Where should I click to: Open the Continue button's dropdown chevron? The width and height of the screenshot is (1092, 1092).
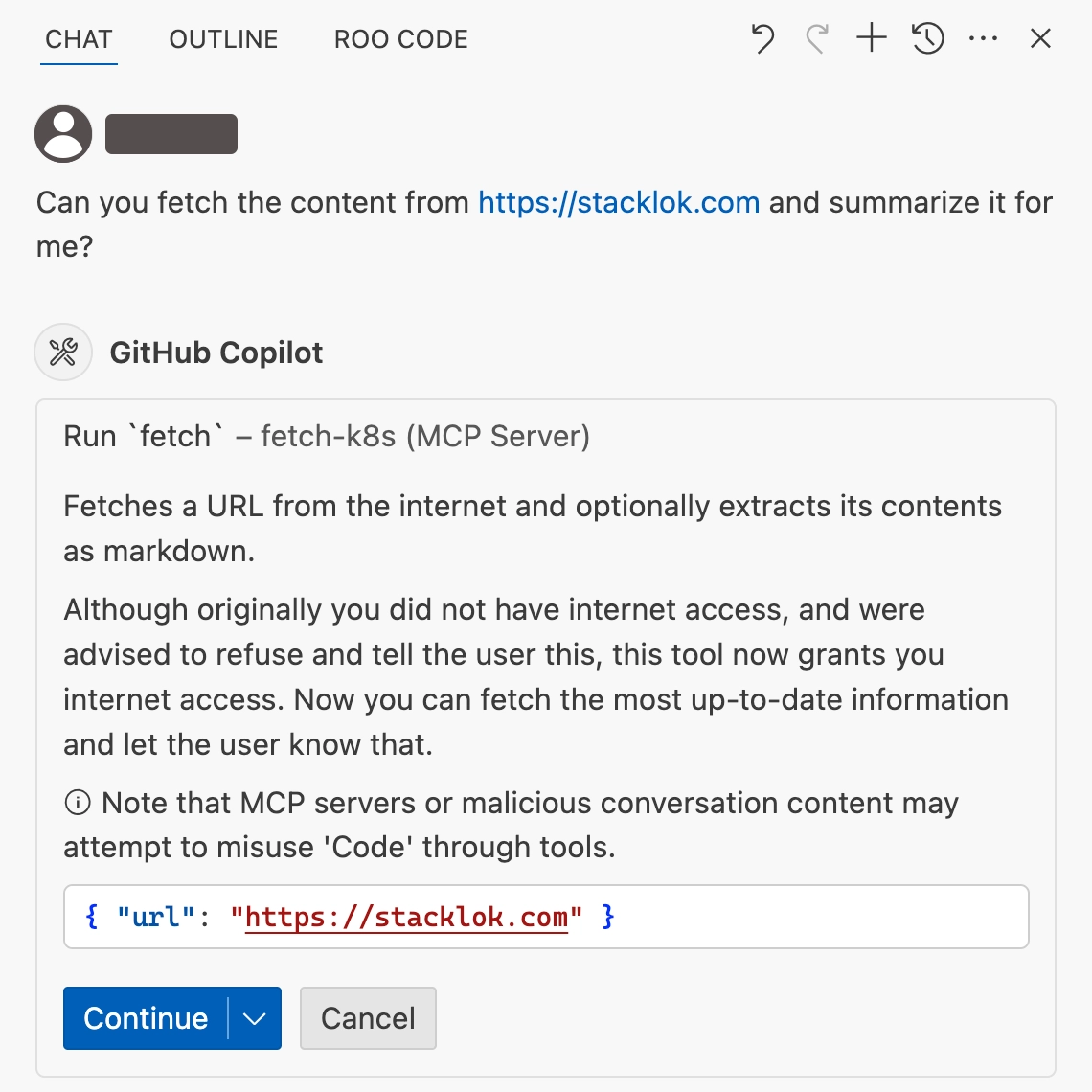click(252, 1018)
